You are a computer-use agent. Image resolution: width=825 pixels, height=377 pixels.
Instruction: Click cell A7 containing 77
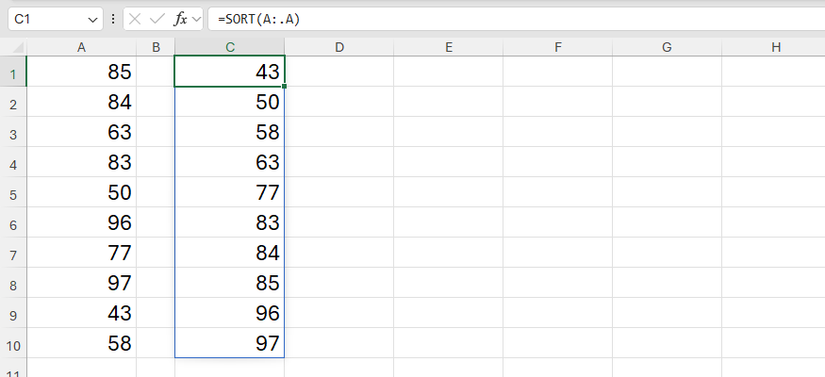coord(82,253)
